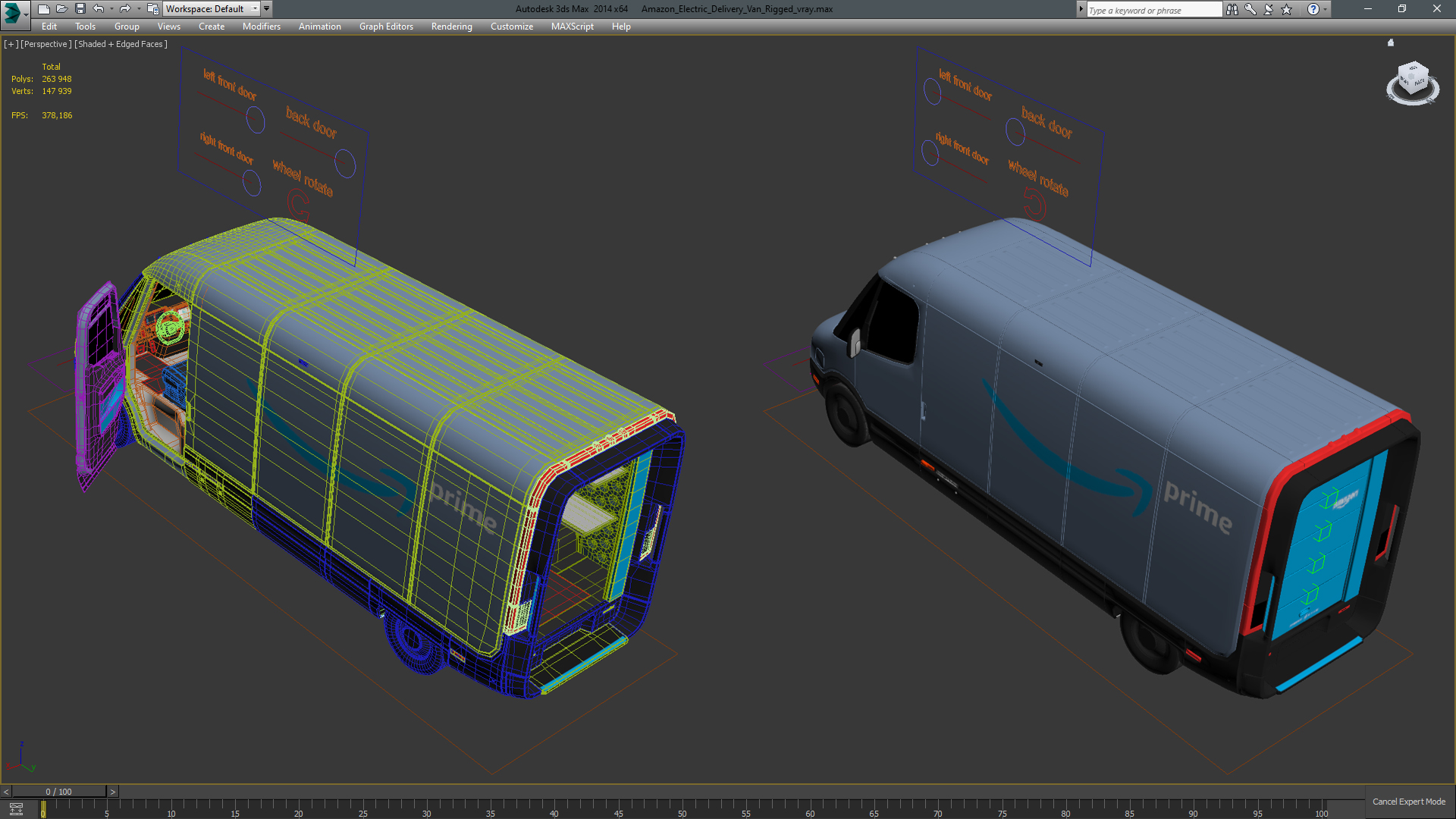Click the left front door rig circle, left van
1456x819 pixels.
[256, 120]
